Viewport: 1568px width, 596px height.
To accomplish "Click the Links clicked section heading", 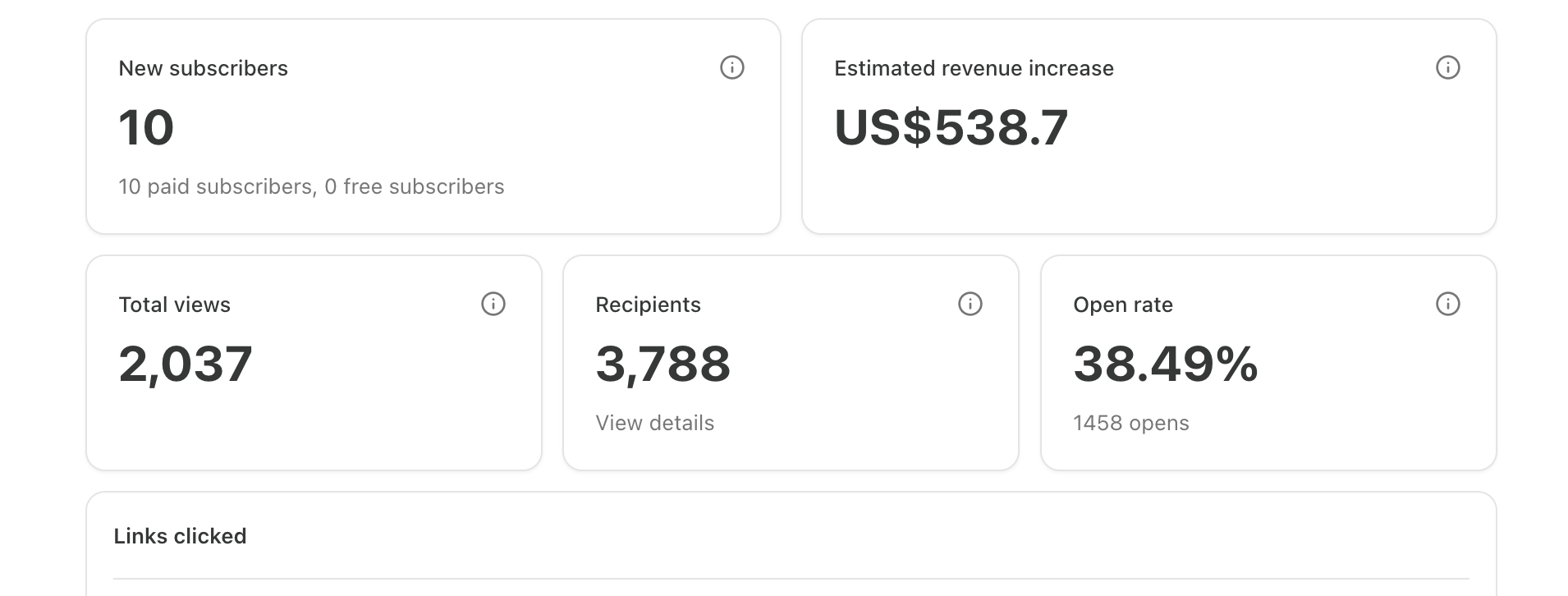I will pos(180,536).
